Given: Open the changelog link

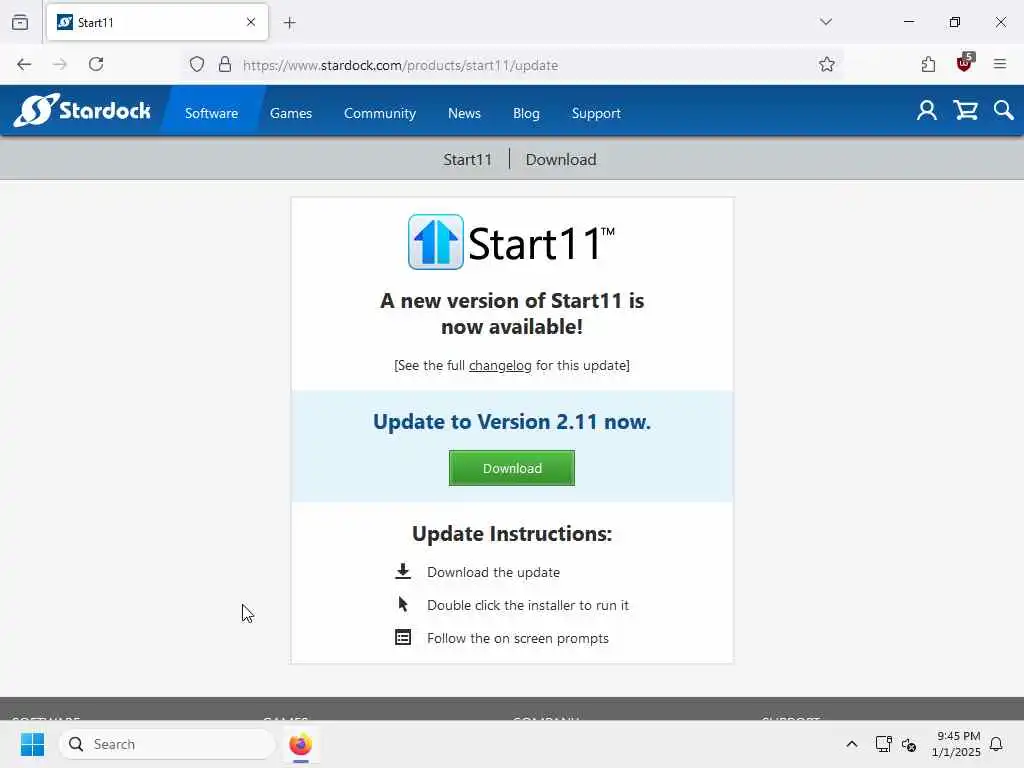Looking at the screenshot, I should (500, 365).
